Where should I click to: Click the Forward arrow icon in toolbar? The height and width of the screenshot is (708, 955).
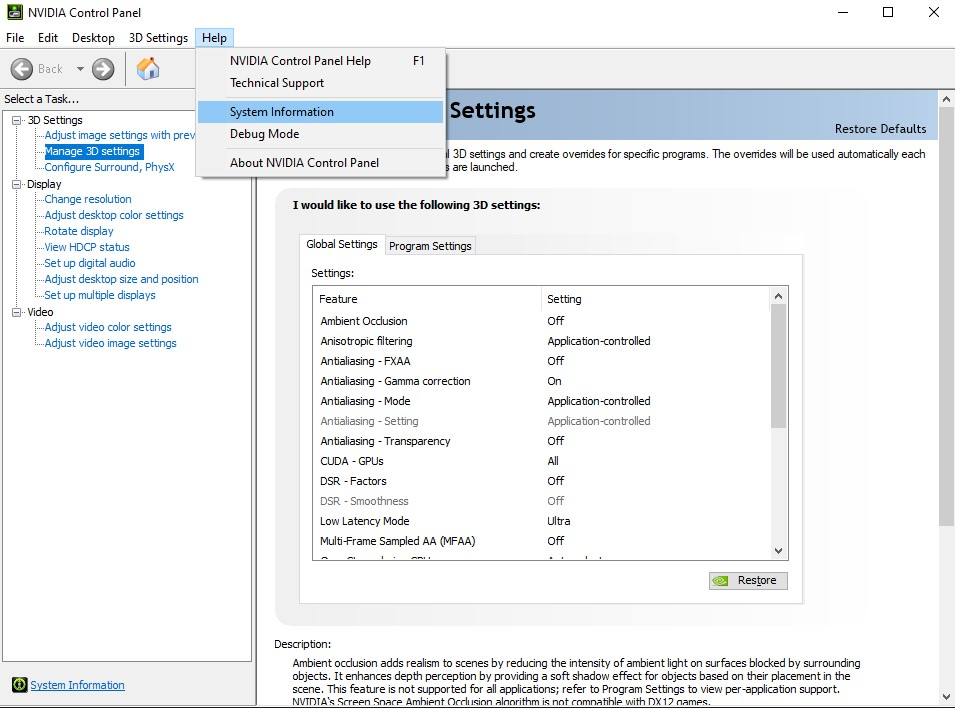tap(103, 69)
